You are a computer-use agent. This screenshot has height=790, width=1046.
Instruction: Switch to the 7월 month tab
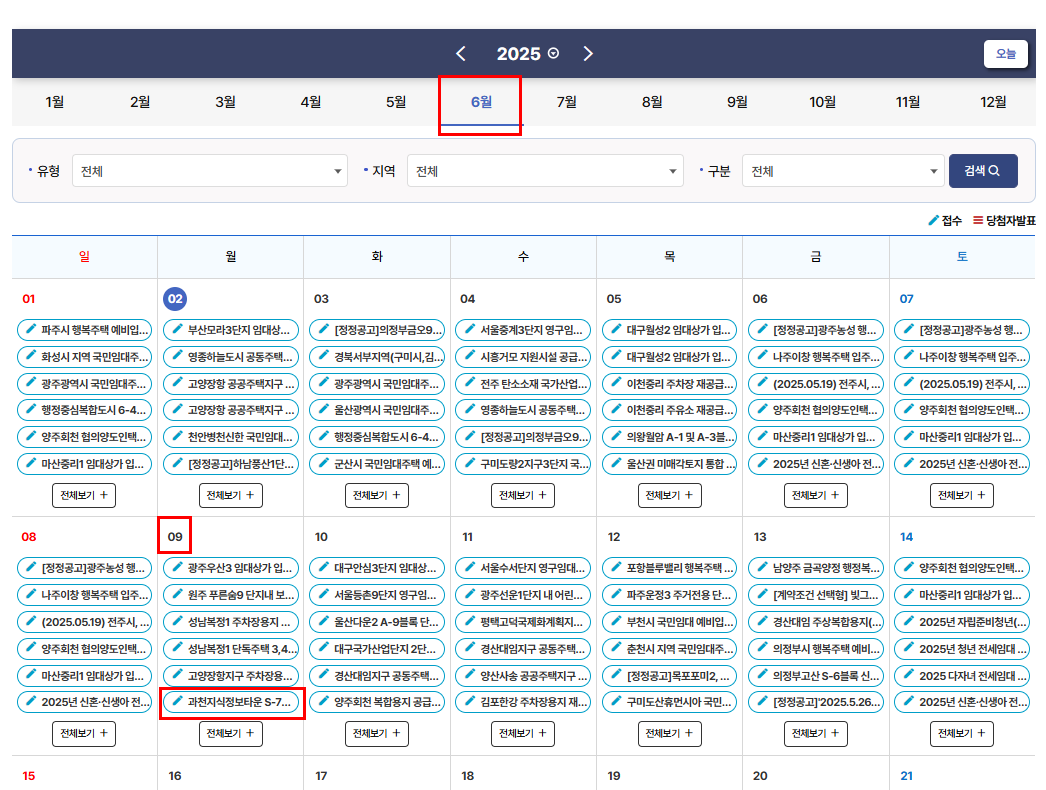pos(566,102)
